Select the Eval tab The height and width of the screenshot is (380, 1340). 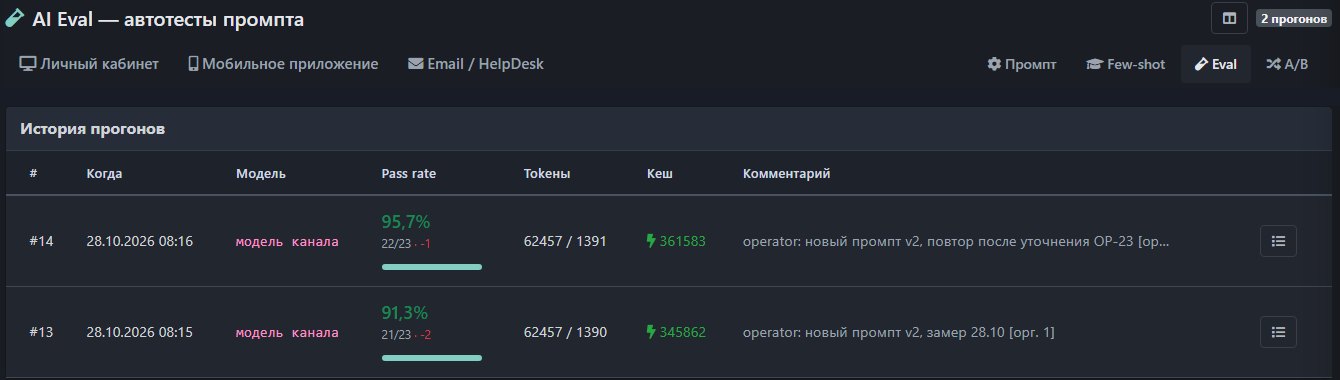click(1215, 64)
